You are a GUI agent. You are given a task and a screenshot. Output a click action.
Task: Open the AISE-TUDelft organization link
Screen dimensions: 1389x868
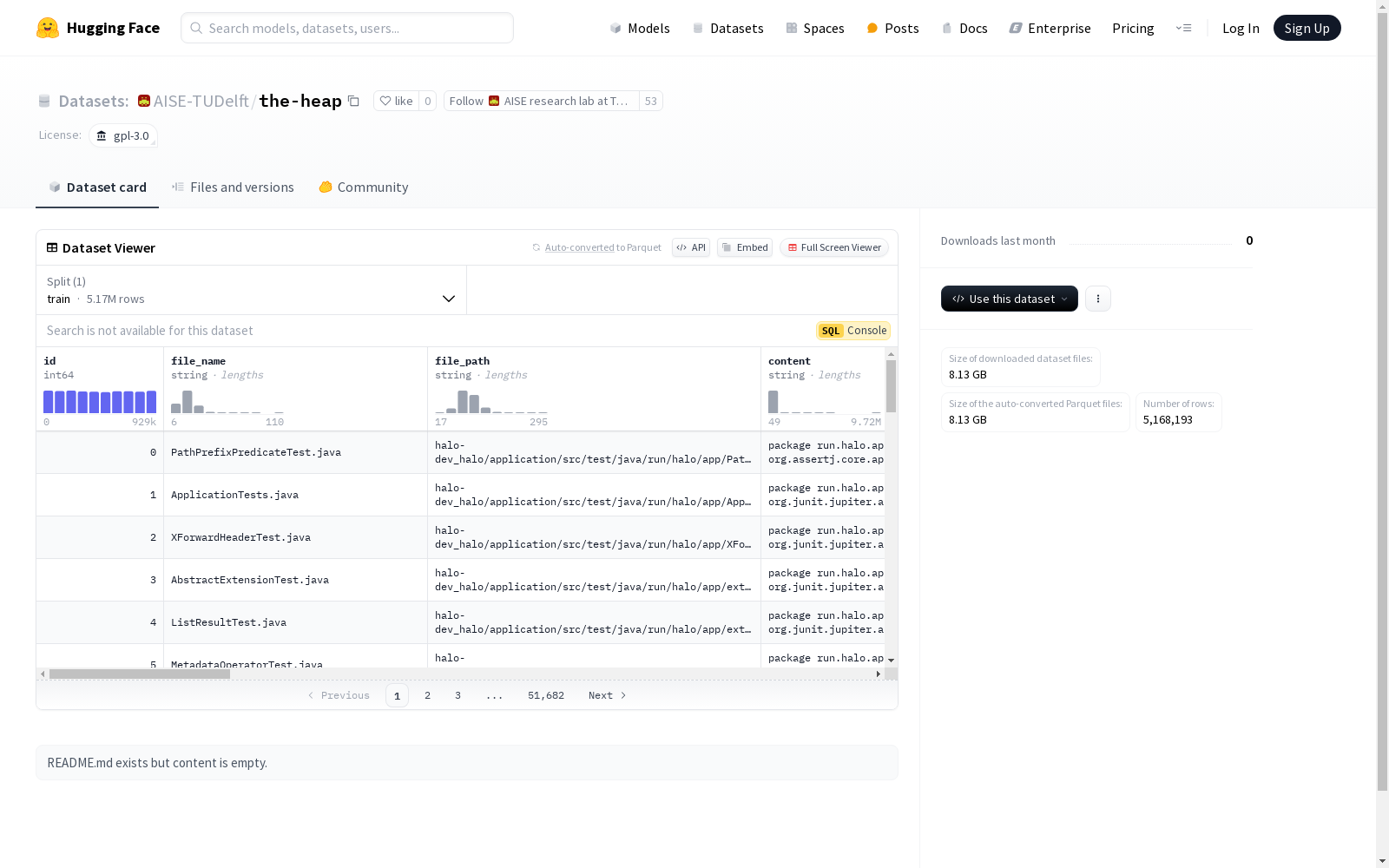[x=201, y=101]
